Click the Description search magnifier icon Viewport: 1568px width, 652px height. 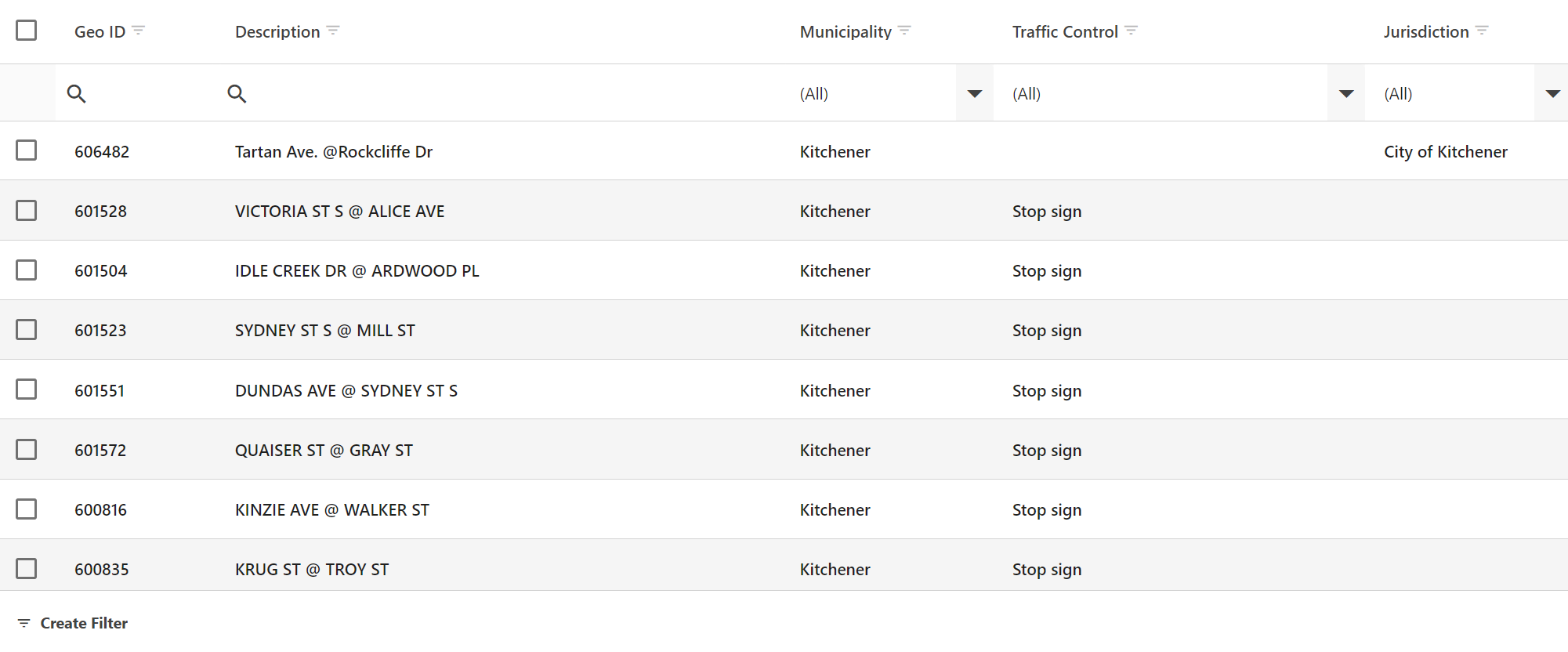click(x=237, y=94)
